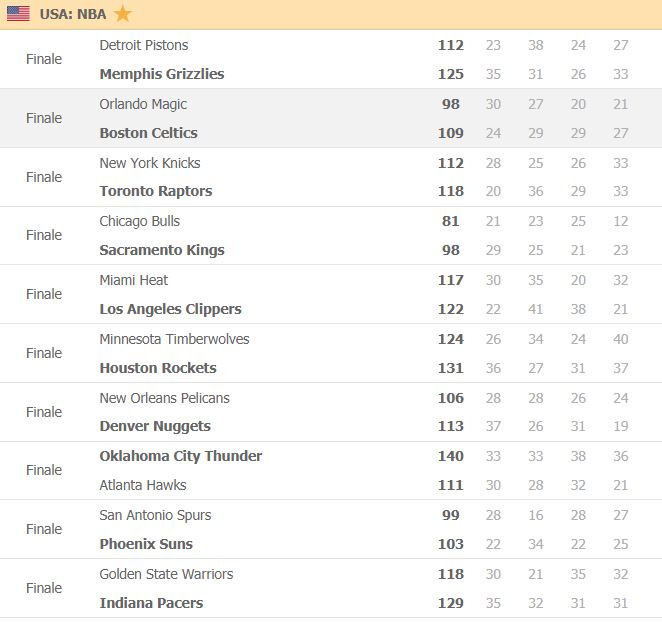Screen dimensions: 662x623
Task: Click Boston Celtics team name
Action: click(x=148, y=133)
